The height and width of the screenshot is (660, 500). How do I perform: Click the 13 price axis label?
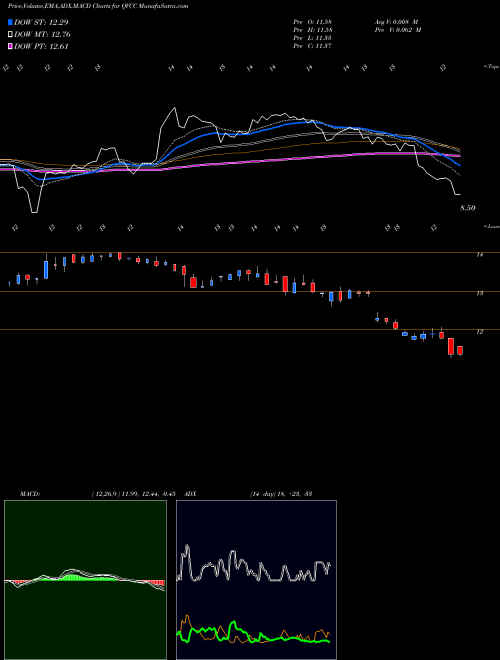click(479, 293)
